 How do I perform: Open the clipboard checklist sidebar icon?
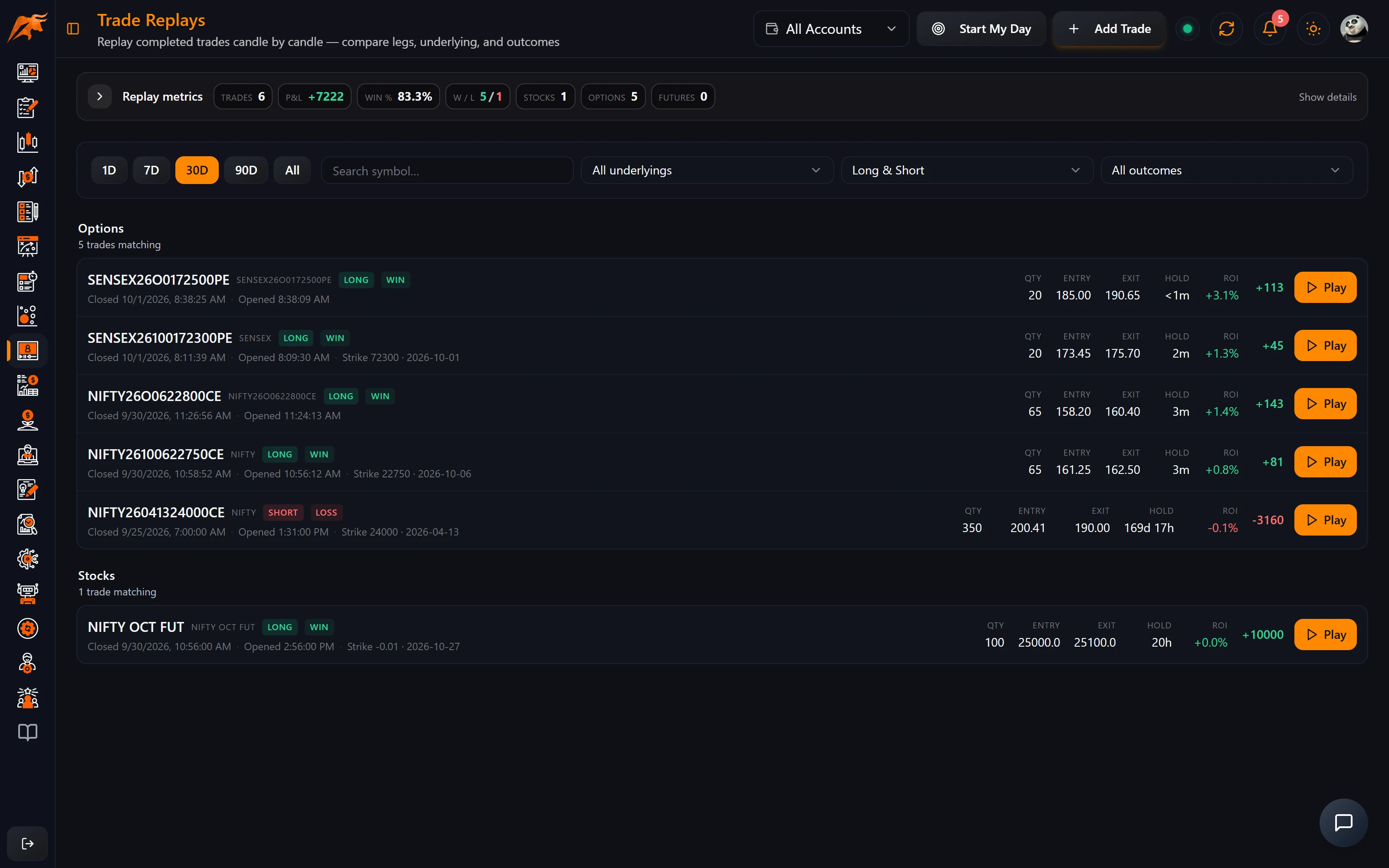pyautogui.click(x=27, y=107)
